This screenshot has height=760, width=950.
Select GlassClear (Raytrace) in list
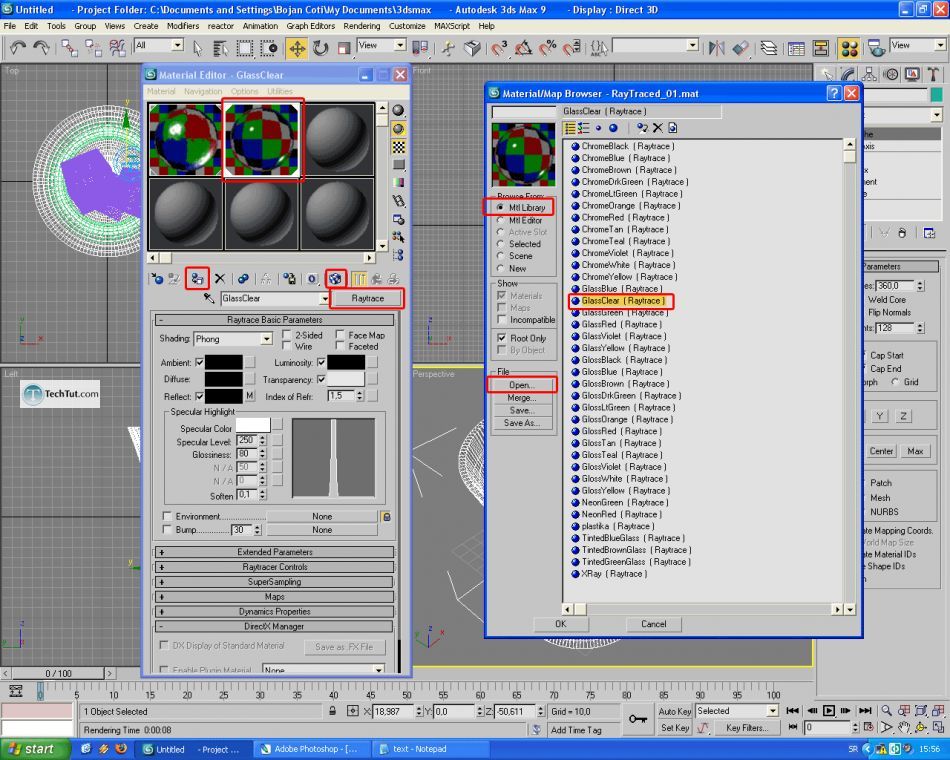pyautogui.click(x=622, y=301)
